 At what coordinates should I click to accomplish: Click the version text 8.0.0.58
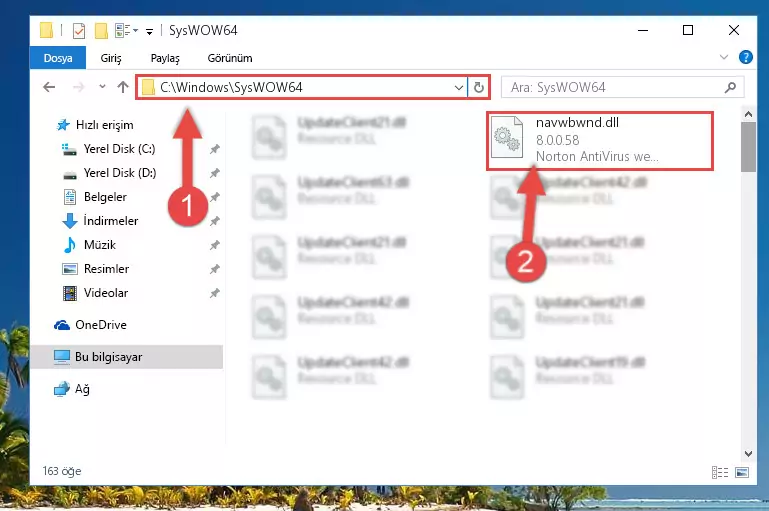coord(557,140)
